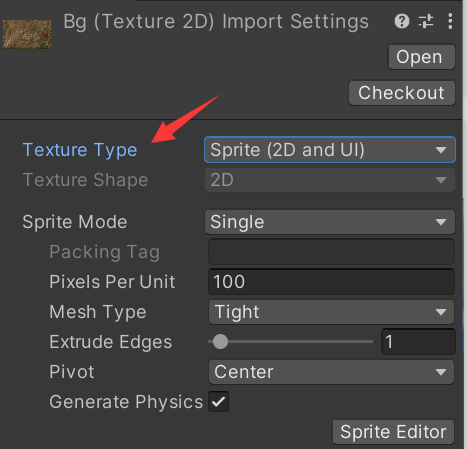This screenshot has height=449, width=467.
Task: Click the Packing Tag text field
Action: 331,252
